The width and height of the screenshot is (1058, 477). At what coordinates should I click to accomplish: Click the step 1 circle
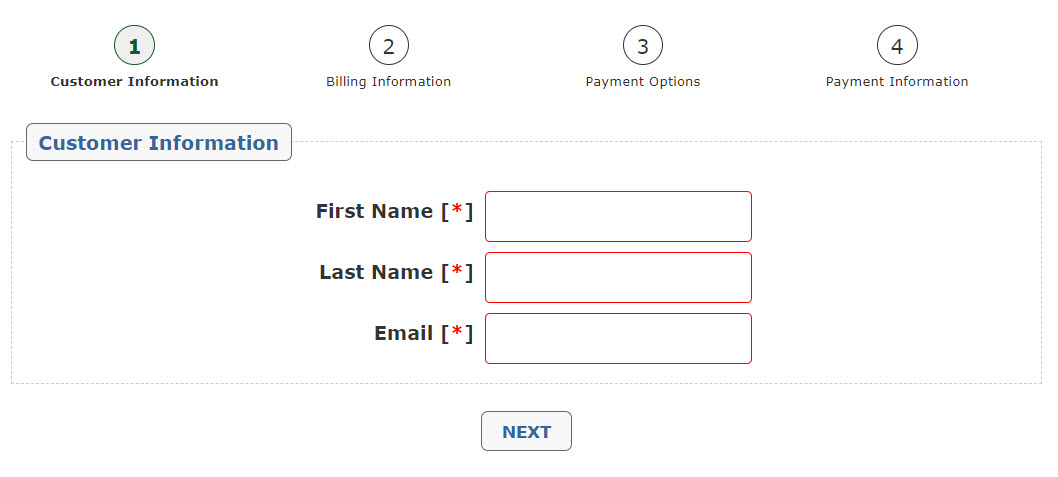[x=134, y=46]
